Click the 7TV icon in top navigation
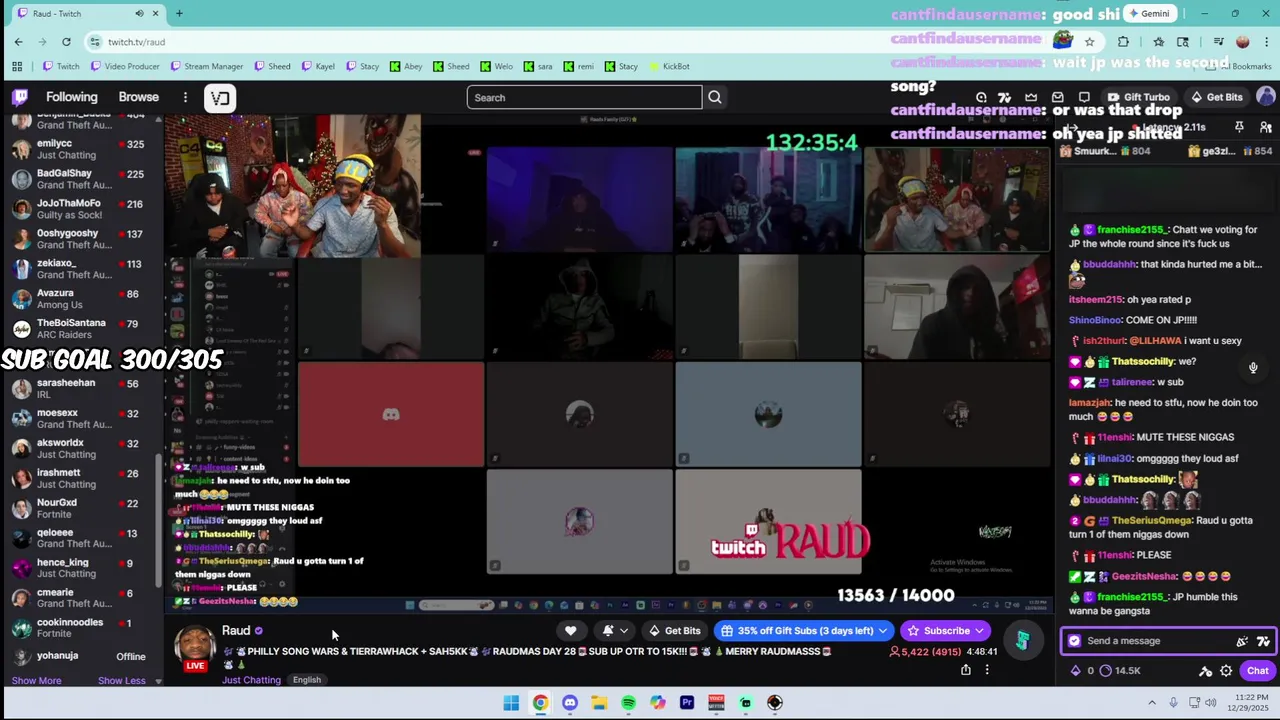The width and height of the screenshot is (1280, 720). point(1004,97)
